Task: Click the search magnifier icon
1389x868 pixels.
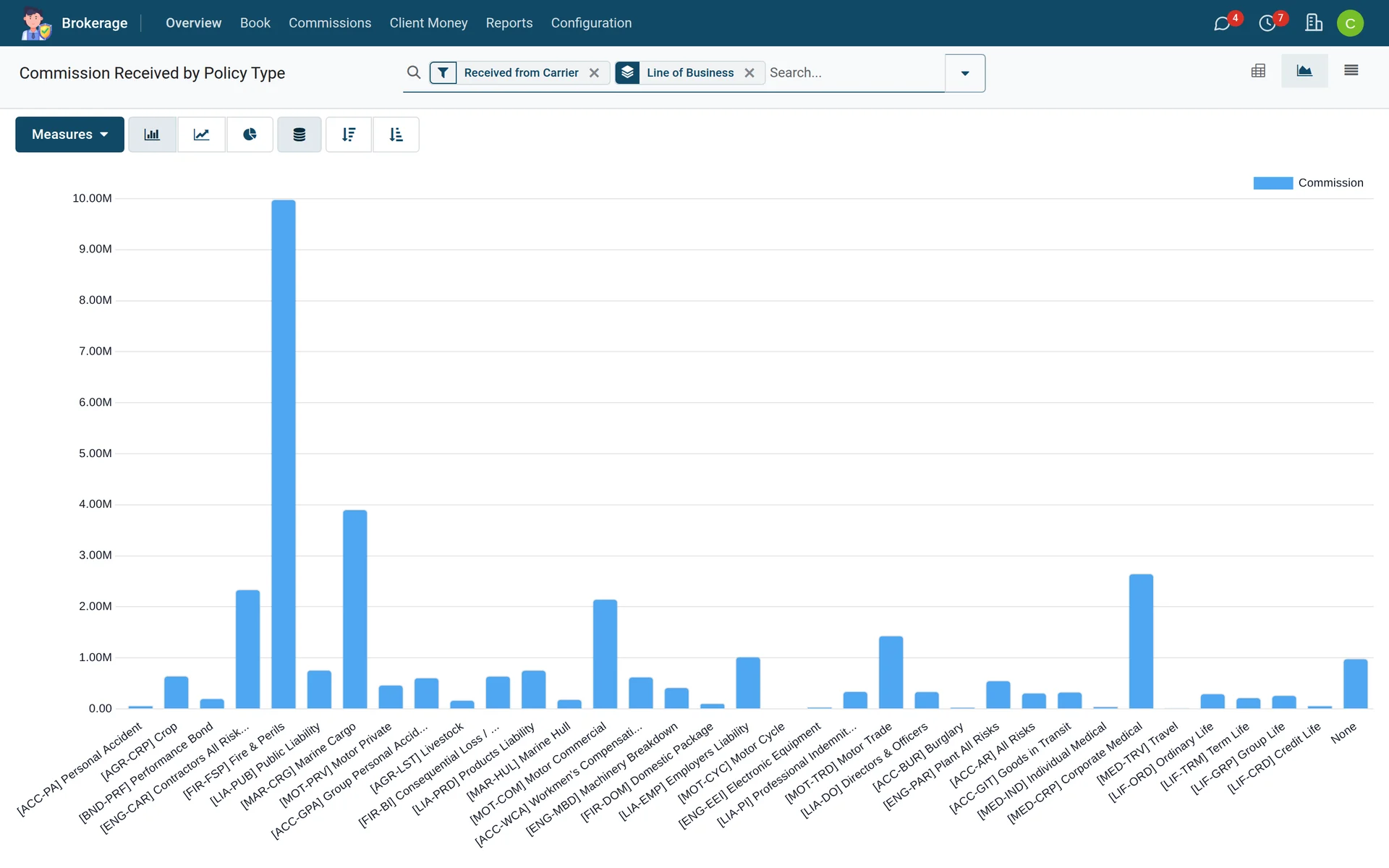Action: pyautogui.click(x=414, y=72)
